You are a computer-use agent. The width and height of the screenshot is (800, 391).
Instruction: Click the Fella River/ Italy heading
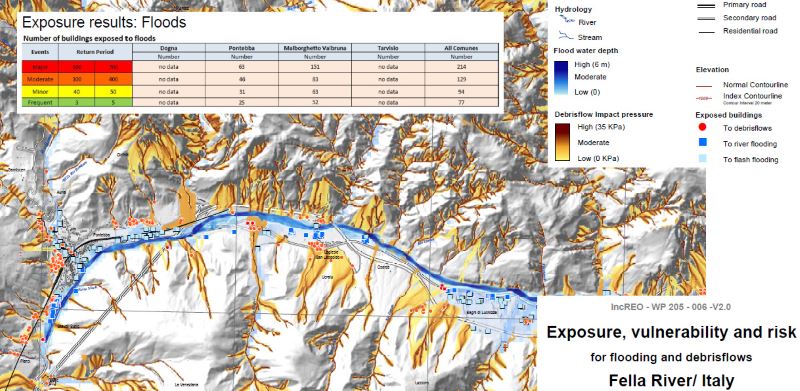(671, 380)
